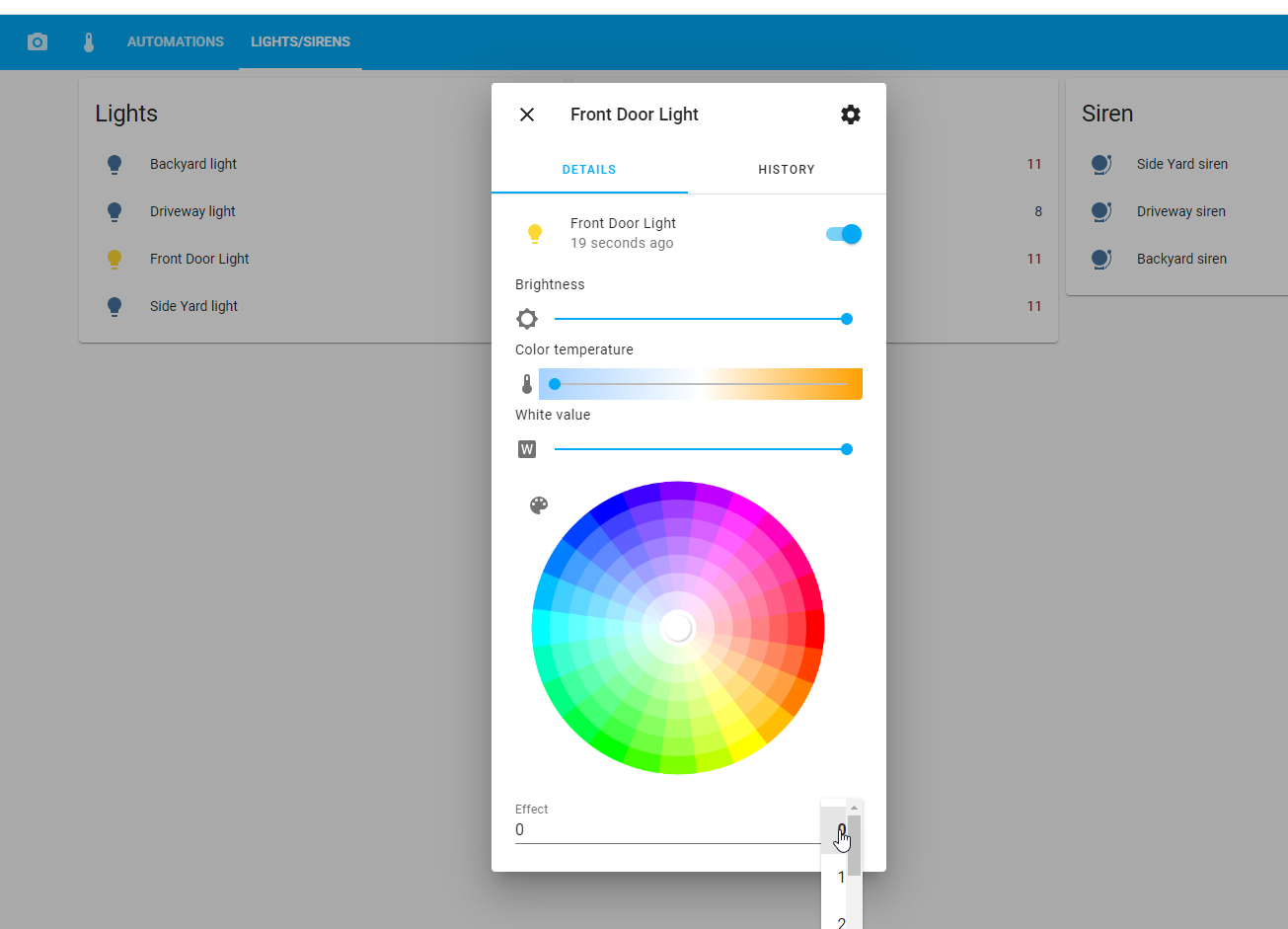Click the Backyard light bulb icon
This screenshot has height=929, width=1288.
(114, 164)
